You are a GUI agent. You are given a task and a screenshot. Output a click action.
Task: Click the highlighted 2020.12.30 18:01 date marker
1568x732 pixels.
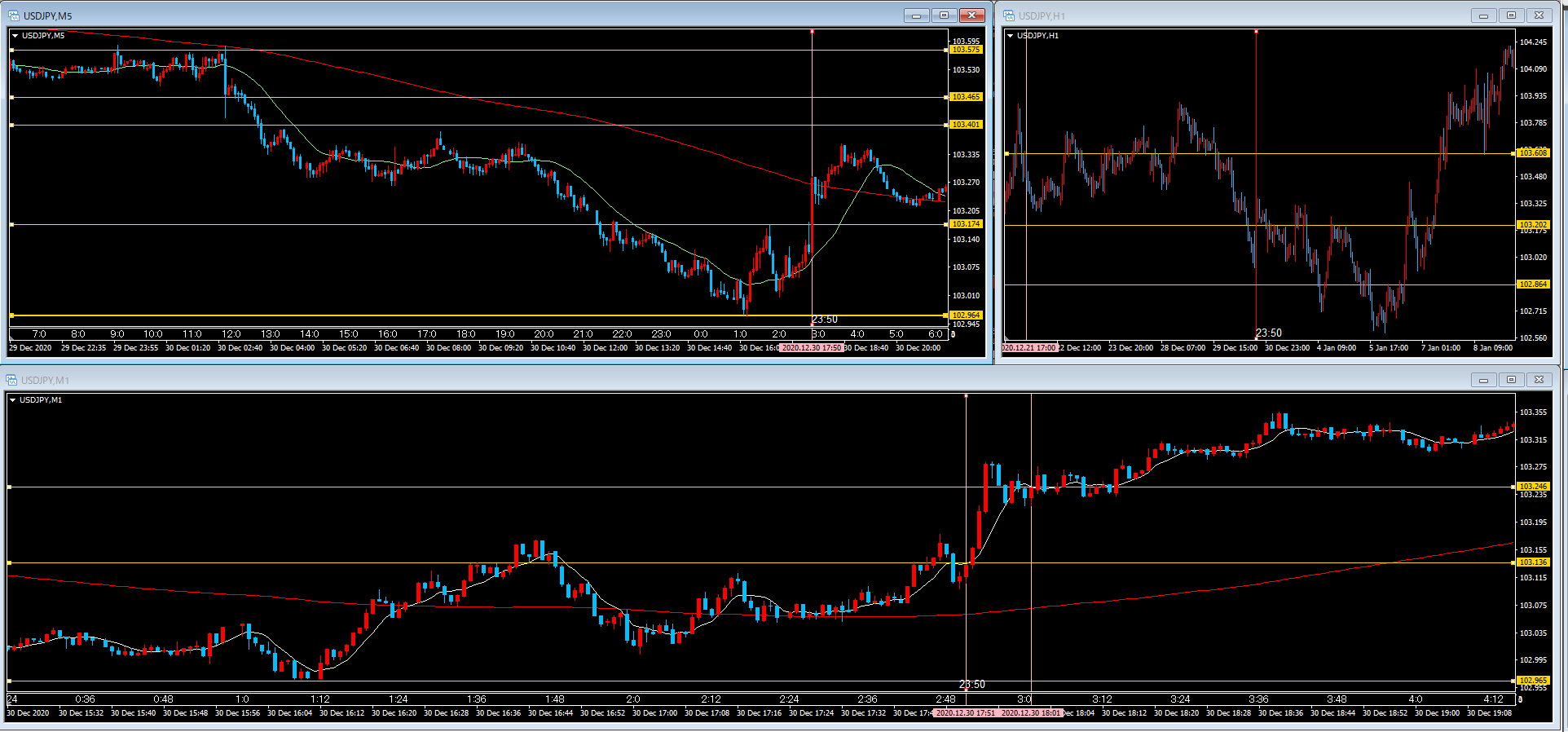click(x=1031, y=713)
